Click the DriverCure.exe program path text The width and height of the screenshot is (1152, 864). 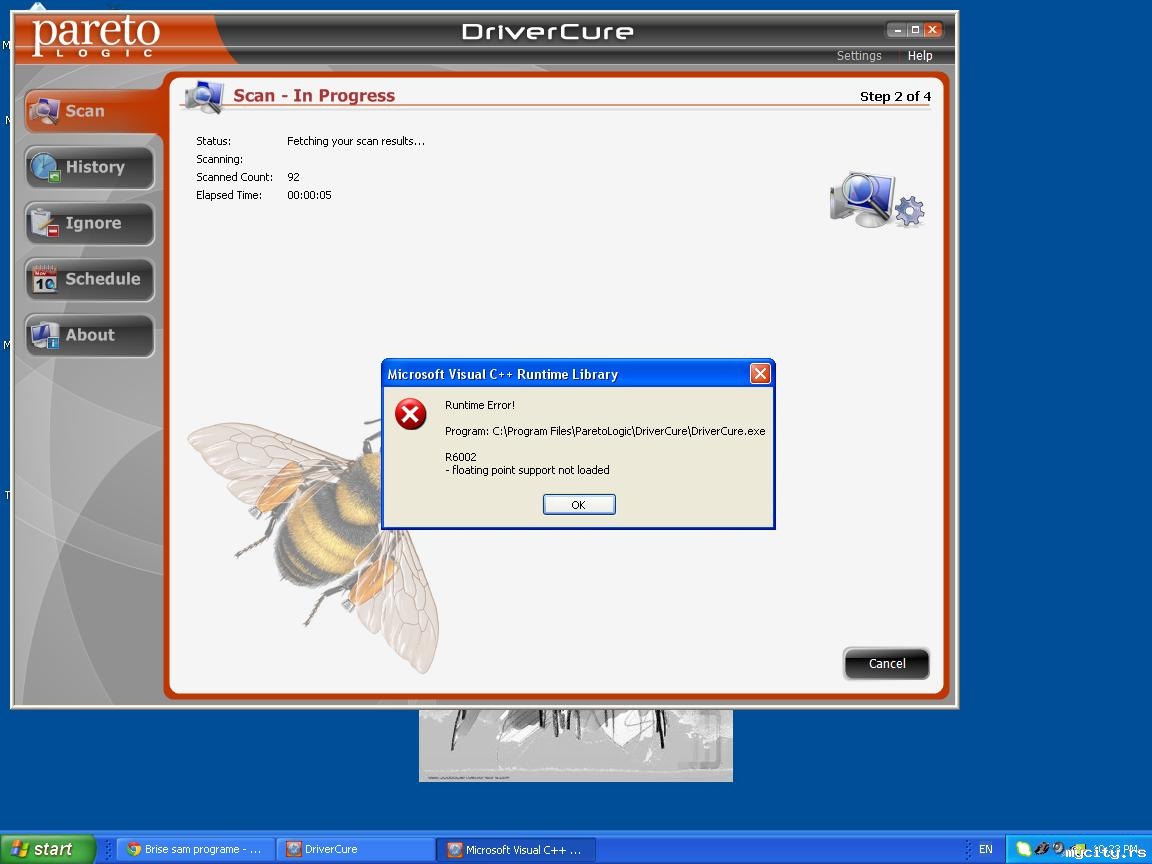(x=605, y=431)
